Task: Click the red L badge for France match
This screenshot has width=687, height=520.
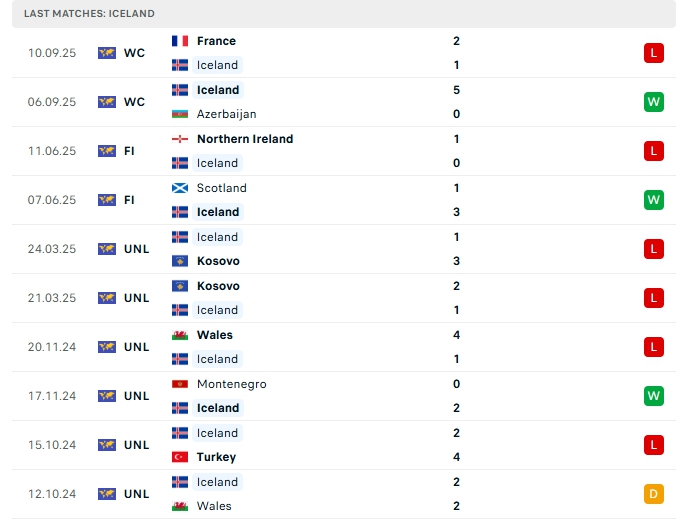Action: click(x=653, y=53)
